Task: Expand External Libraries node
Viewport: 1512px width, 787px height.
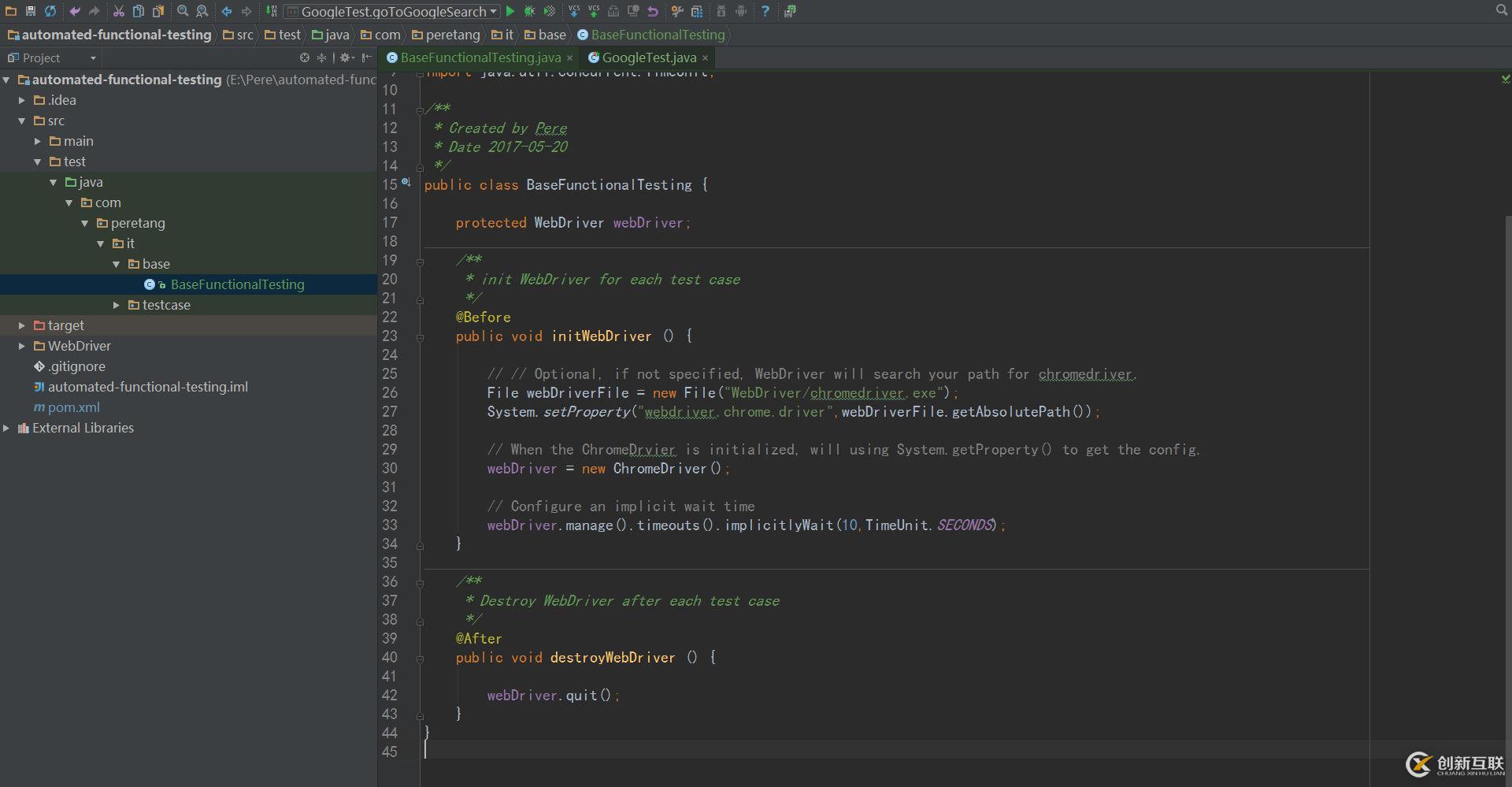Action: click(6, 428)
